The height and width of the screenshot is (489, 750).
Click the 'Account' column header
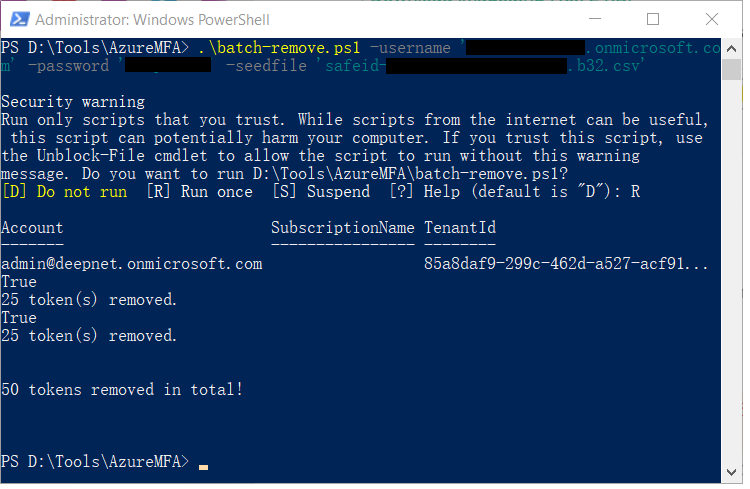pyautogui.click(x=32, y=228)
